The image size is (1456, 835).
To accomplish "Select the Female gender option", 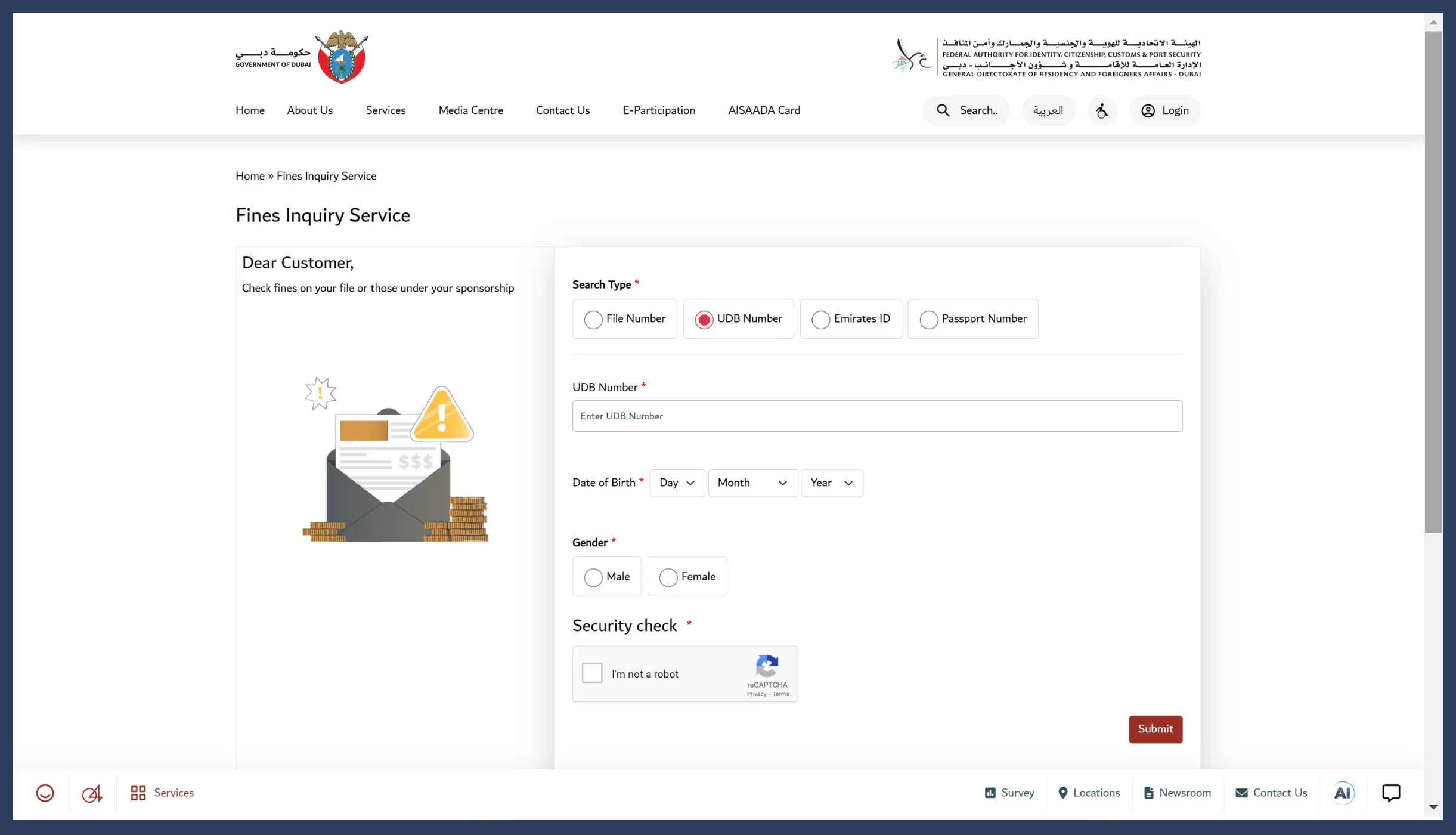I will point(668,577).
